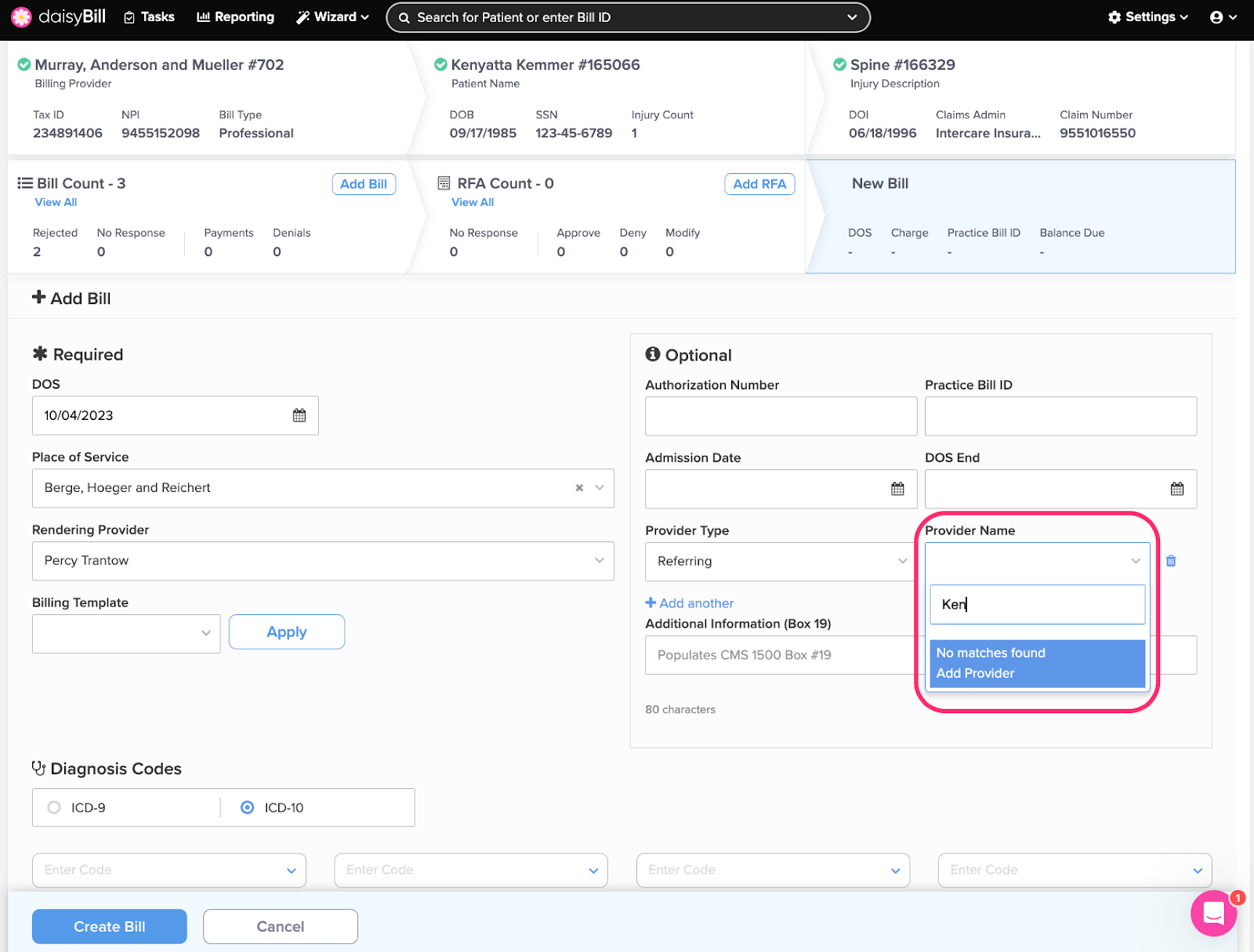Click the Required asterisk icon

(40, 353)
